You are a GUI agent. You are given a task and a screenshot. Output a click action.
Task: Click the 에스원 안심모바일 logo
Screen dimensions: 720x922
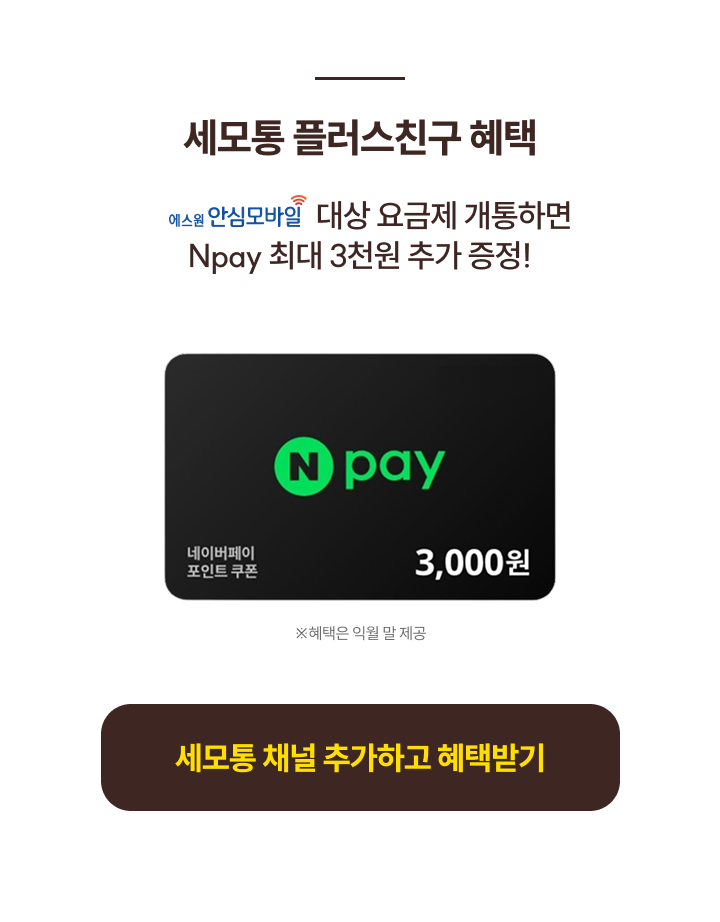coord(237,212)
